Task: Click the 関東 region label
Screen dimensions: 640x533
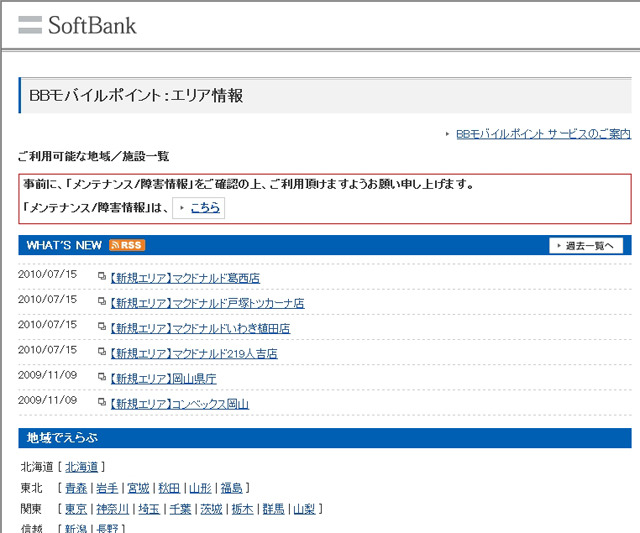Action: (31, 509)
